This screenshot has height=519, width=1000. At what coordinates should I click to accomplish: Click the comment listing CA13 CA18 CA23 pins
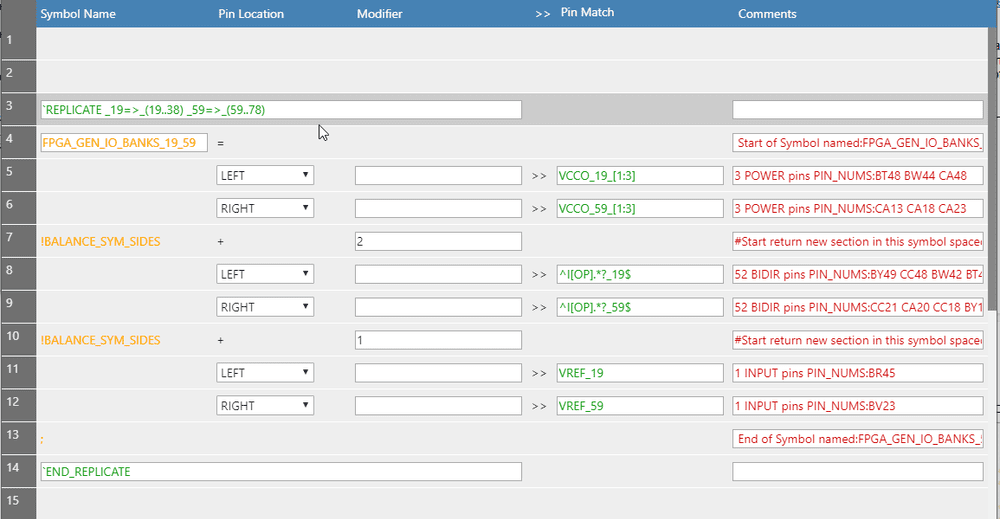coord(858,208)
